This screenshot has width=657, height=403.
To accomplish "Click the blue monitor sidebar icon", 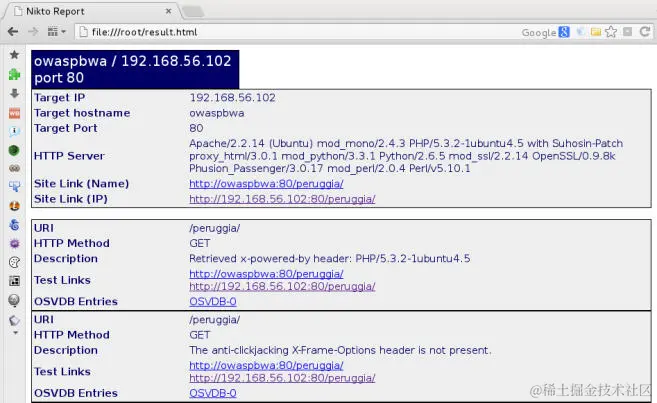I will click(x=14, y=187).
